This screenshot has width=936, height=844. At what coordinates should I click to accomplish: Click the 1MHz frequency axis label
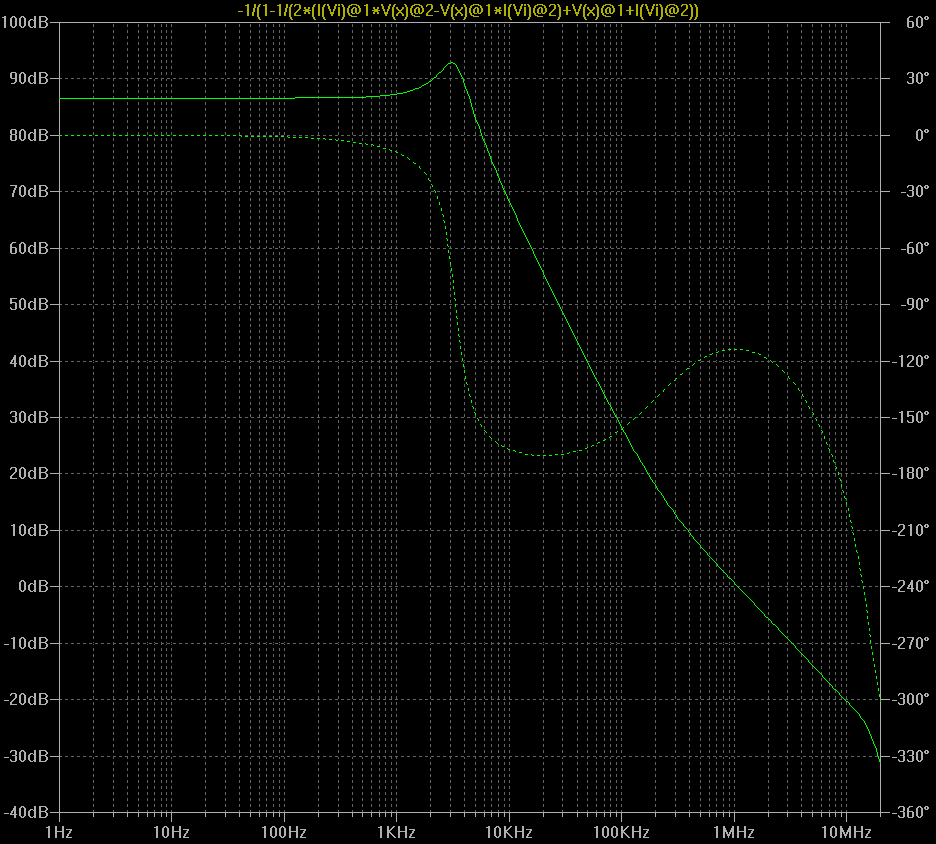734,832
